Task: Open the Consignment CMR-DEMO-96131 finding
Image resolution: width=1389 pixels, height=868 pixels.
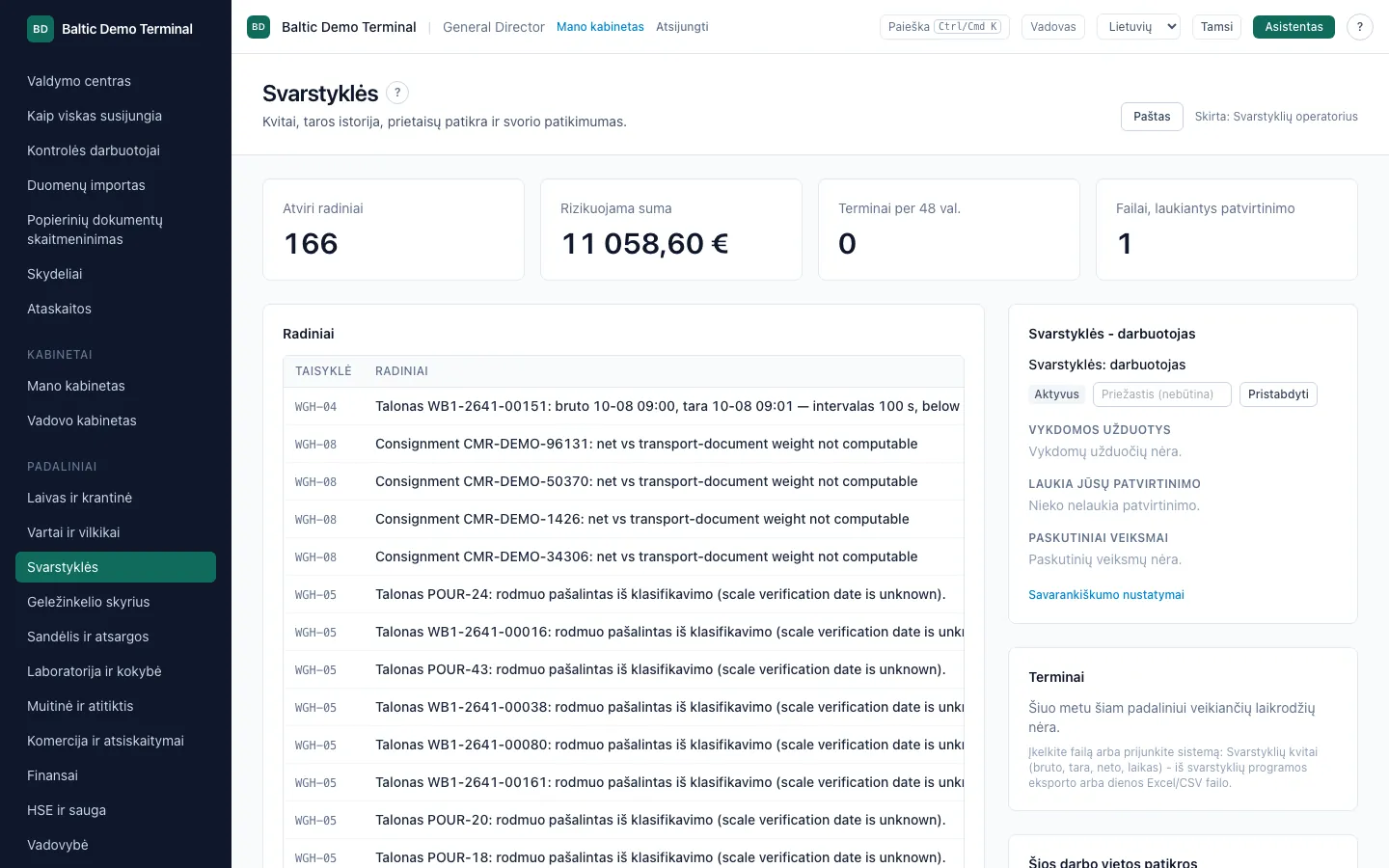Action: click(x=623, y=444)
